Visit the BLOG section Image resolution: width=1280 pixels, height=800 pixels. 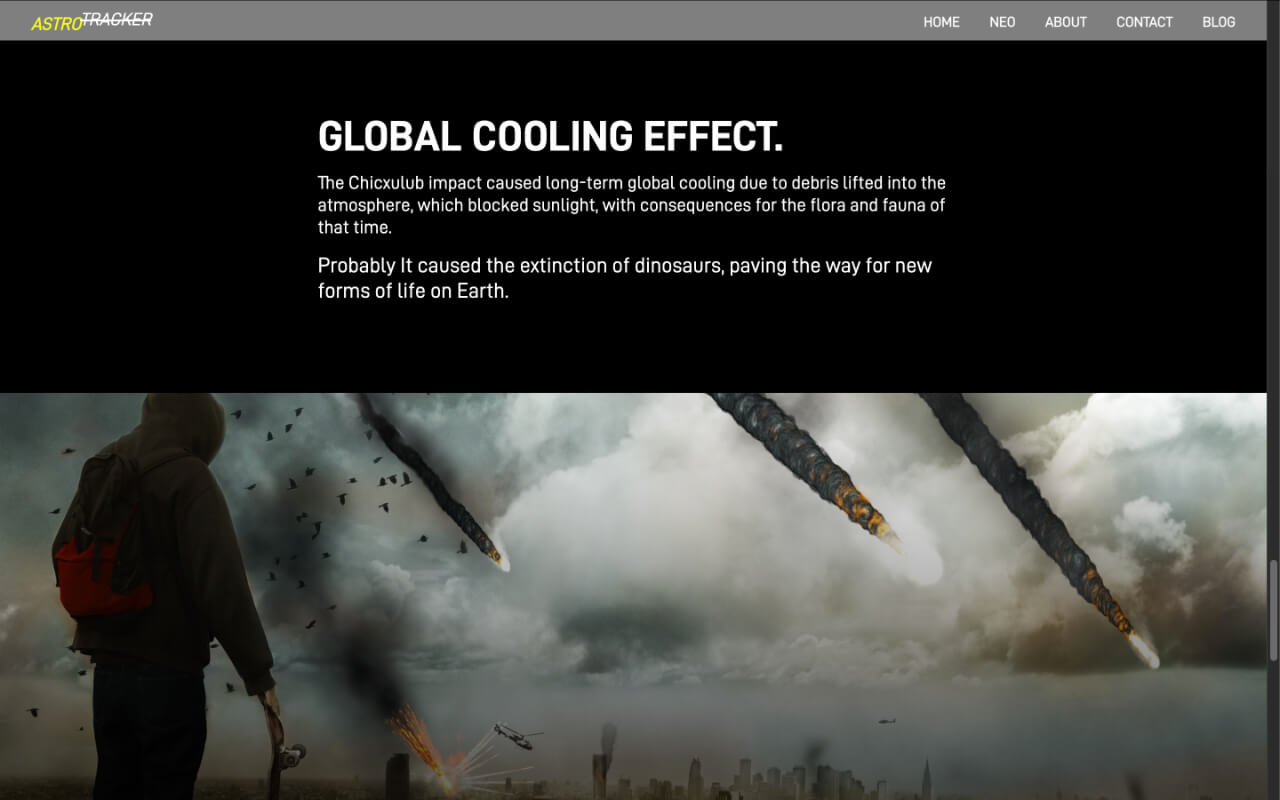click(1218, 22)
